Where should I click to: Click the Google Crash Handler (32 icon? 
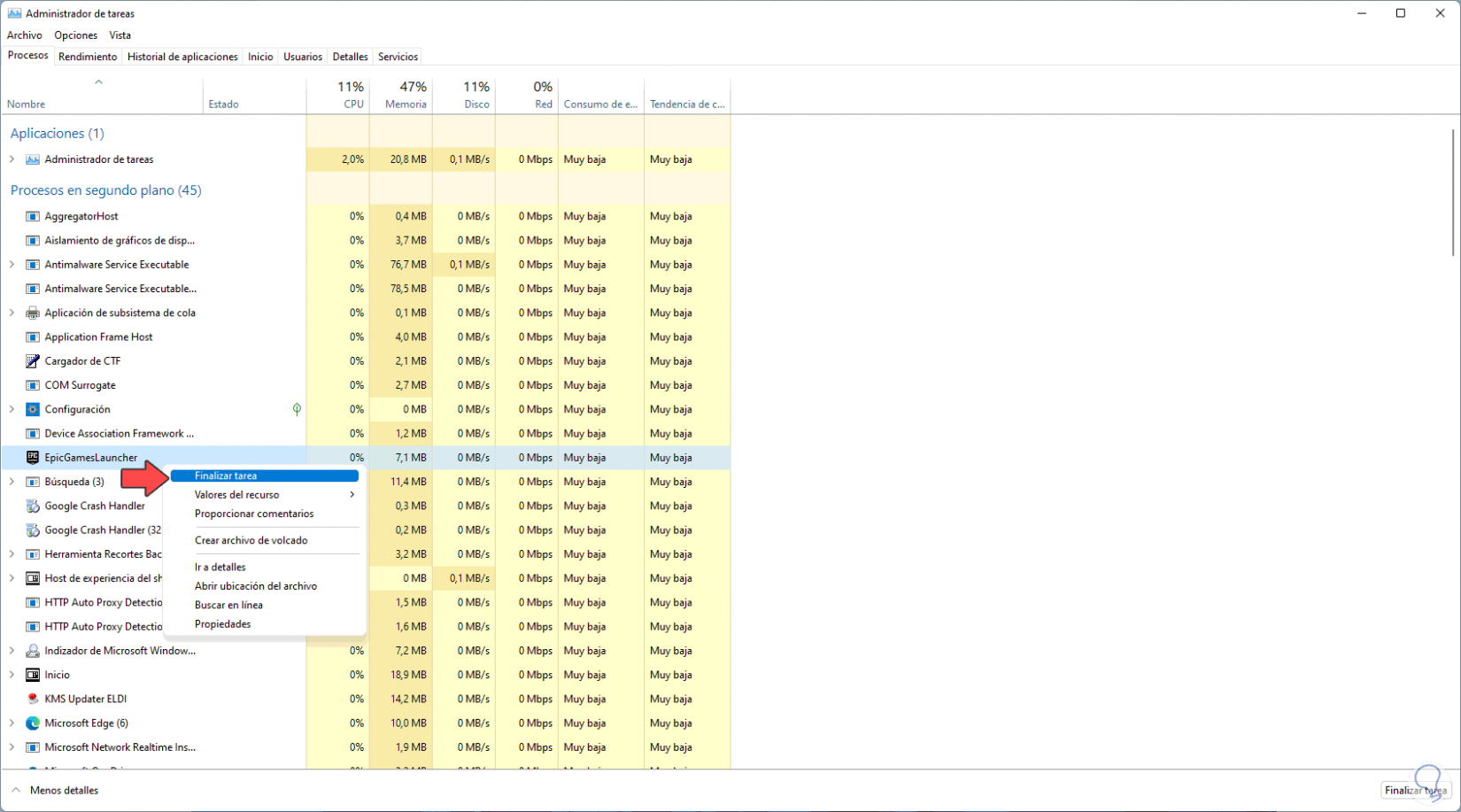33,530
